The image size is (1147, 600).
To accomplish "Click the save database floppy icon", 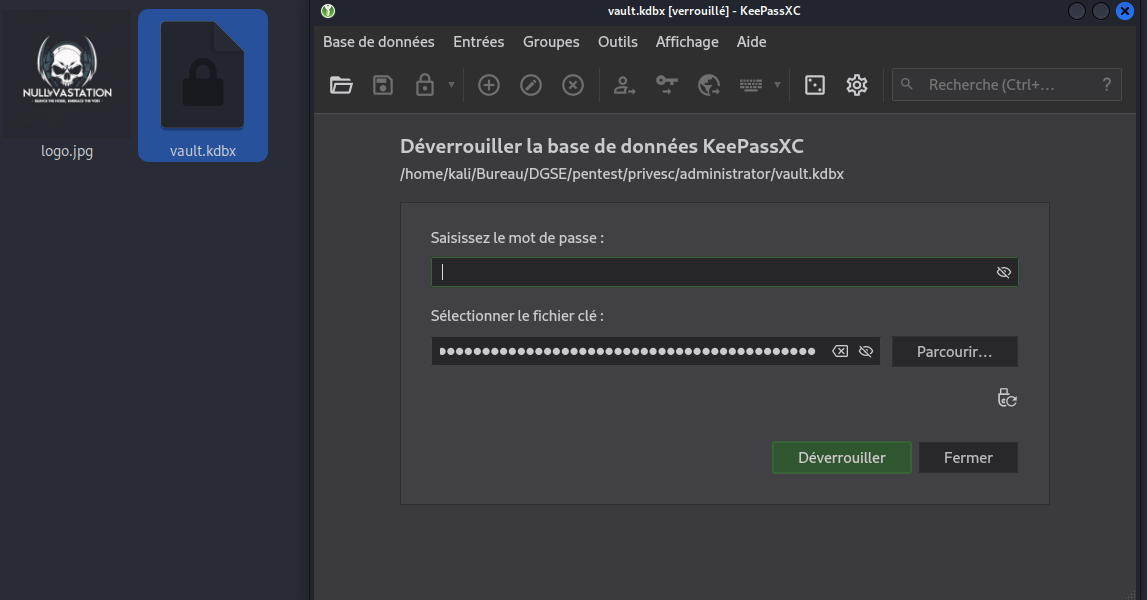I will (x=383, y=85).
